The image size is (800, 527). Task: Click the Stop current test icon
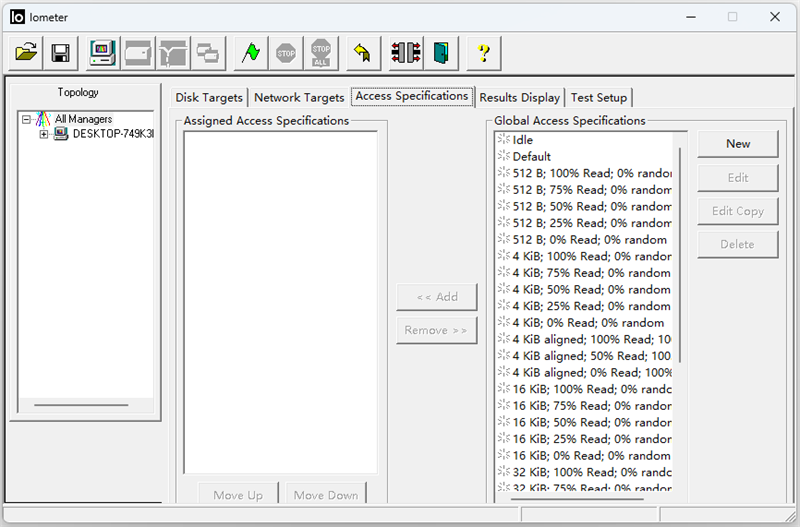coord(286,53)
